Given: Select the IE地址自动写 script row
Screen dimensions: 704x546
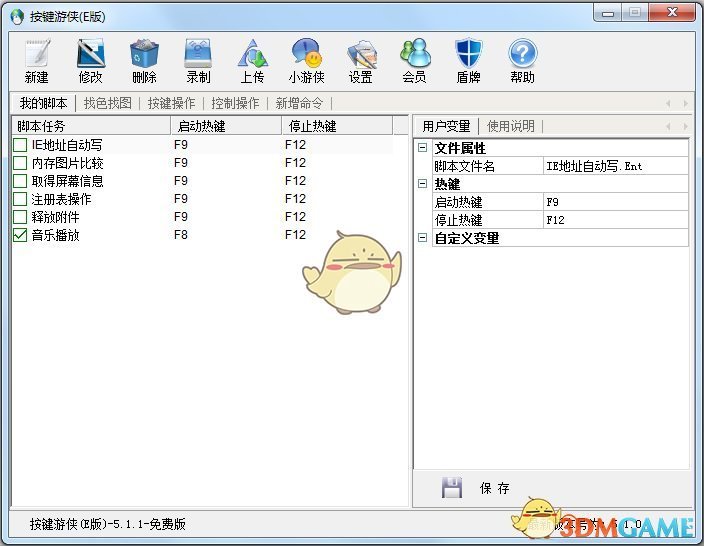Looking at the screenshot, I should (203, 145).
